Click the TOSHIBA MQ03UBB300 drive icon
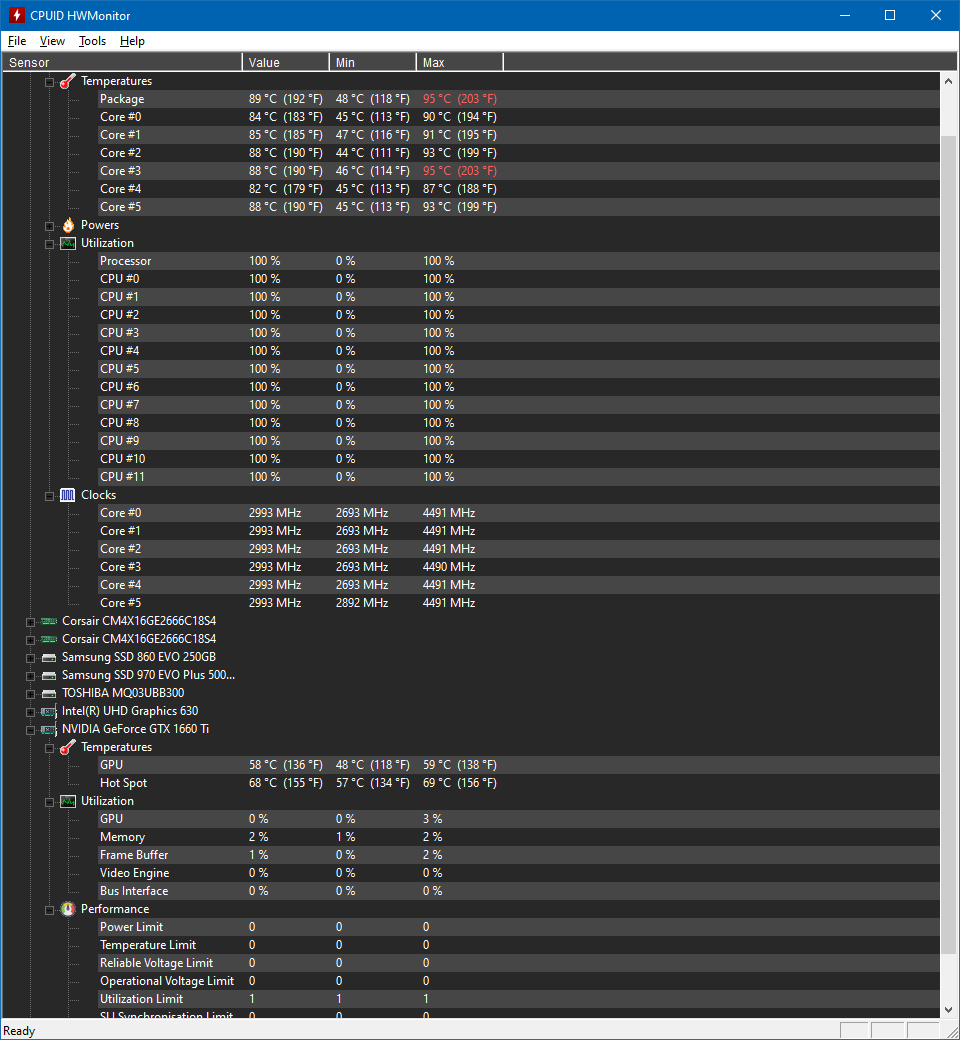Viewport: 960px width, 1040px height. click(48, 693)
